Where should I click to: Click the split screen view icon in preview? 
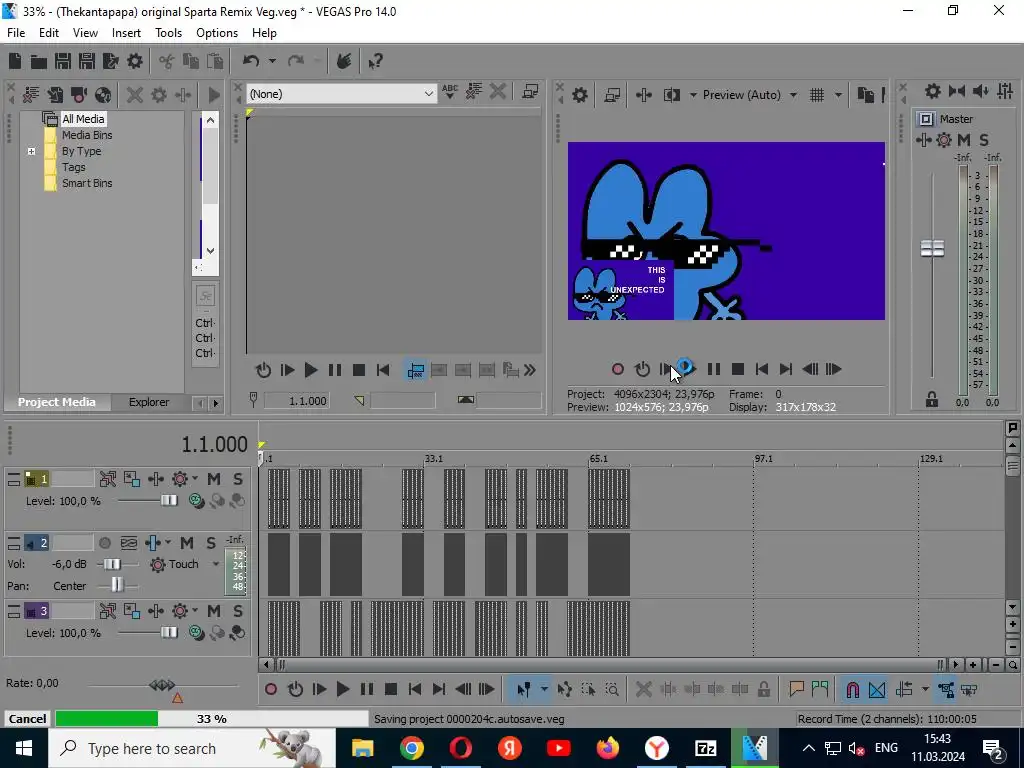(x=672, y=95)
